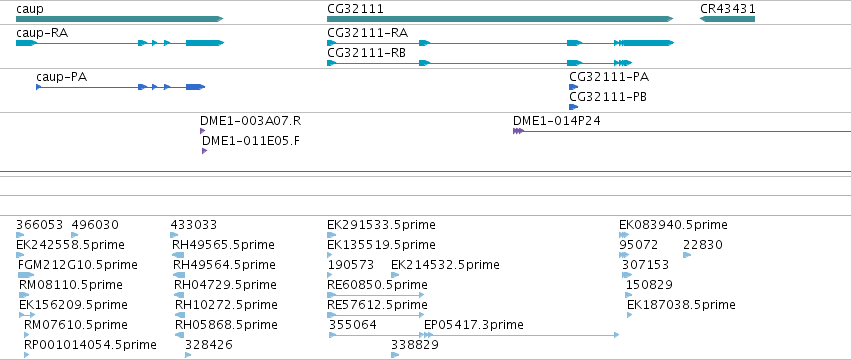
Task: Select the CG32111-RA transcript
Action: (x=500, y=43)
